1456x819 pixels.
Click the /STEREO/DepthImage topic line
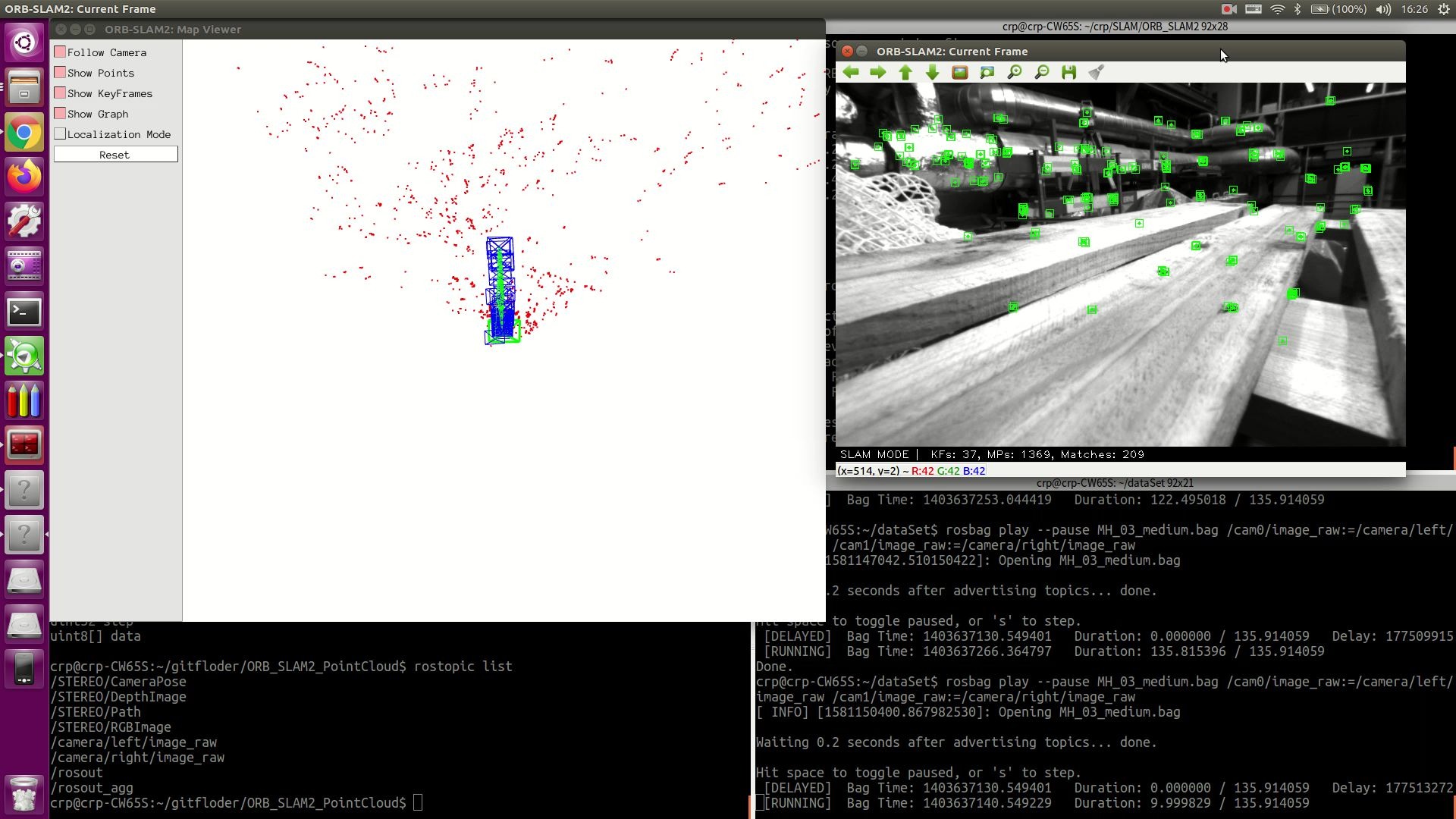click(118, 697)
